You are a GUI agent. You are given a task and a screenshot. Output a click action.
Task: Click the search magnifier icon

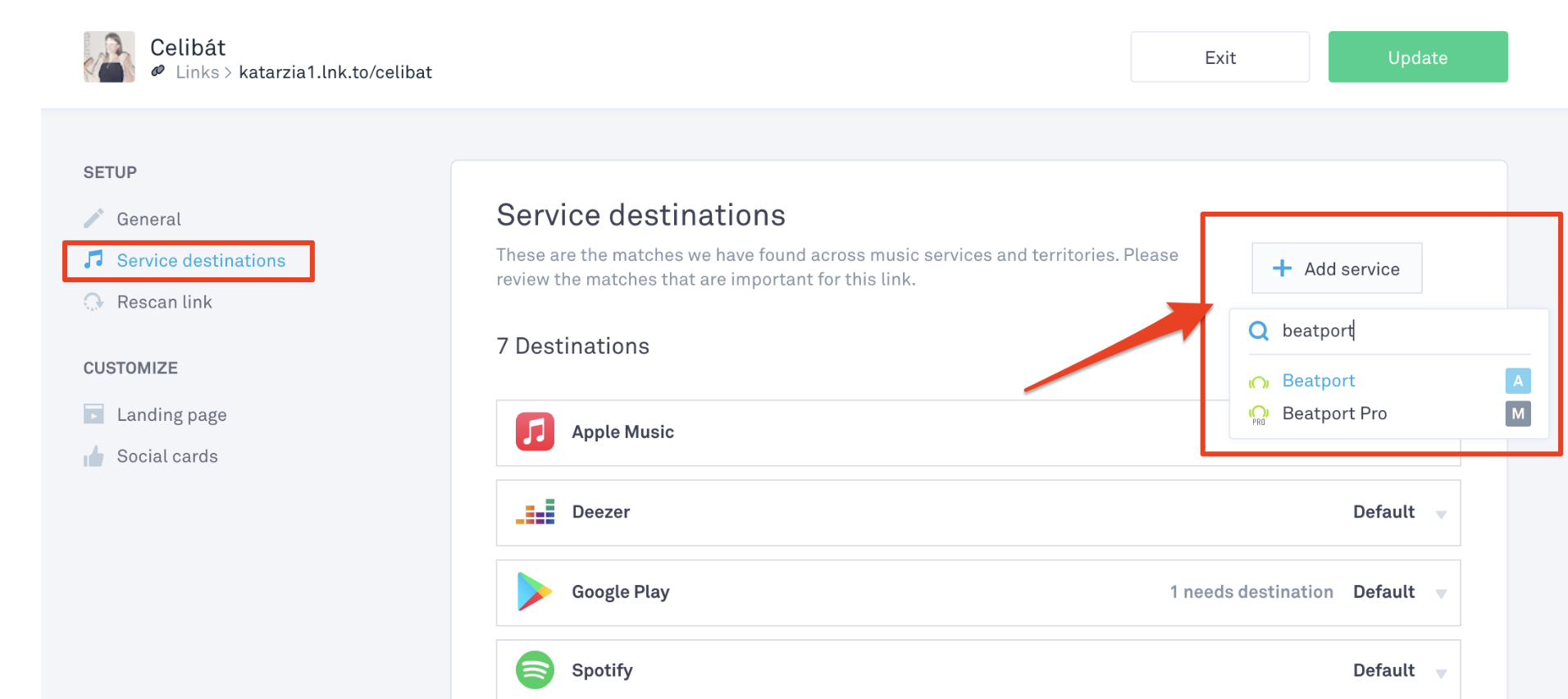pos(1259,331)
